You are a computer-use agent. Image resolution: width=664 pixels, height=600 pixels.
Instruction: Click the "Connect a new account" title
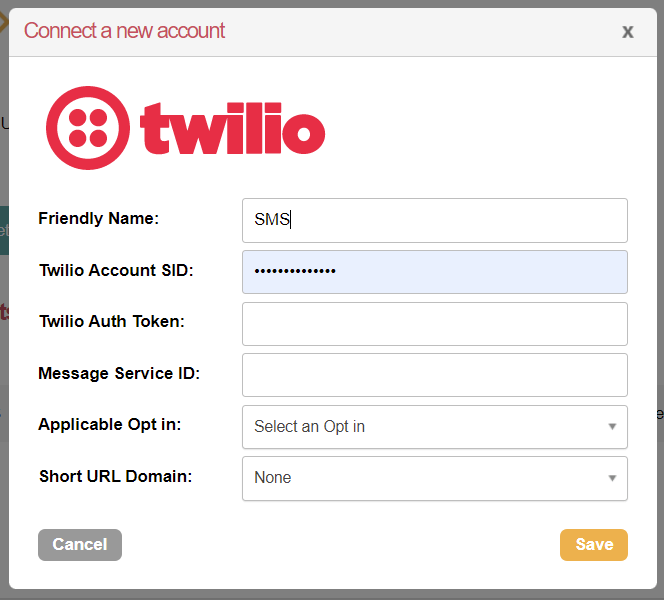pyautogui.click(x=125, y=31)
